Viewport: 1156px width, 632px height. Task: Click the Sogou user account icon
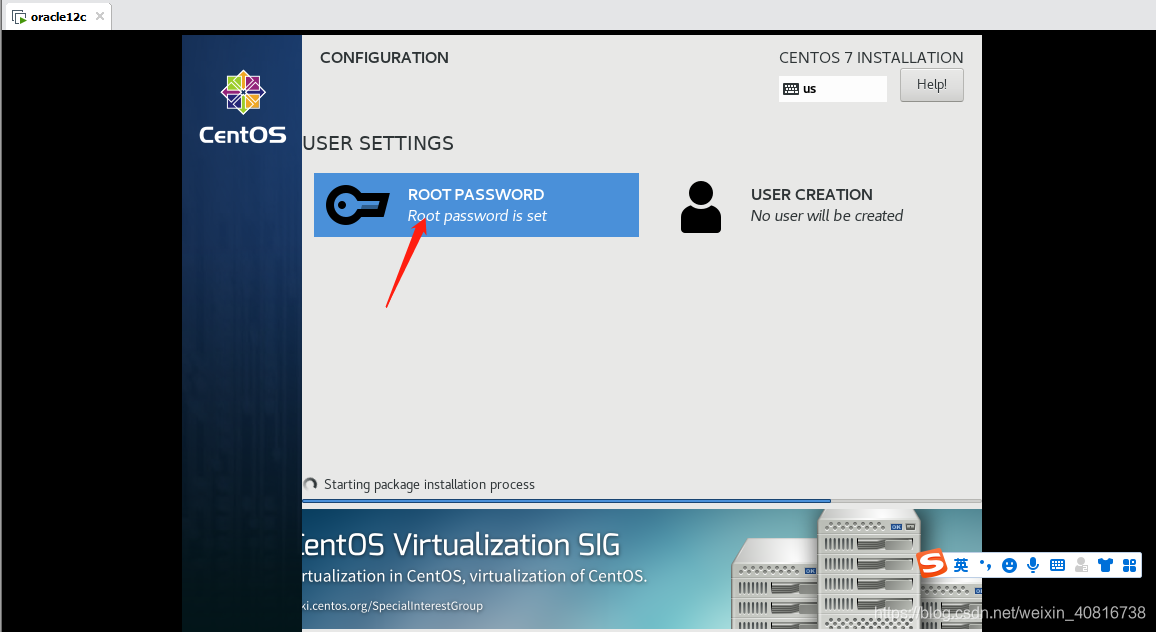pyautogui.click(x=1082, y=566)
